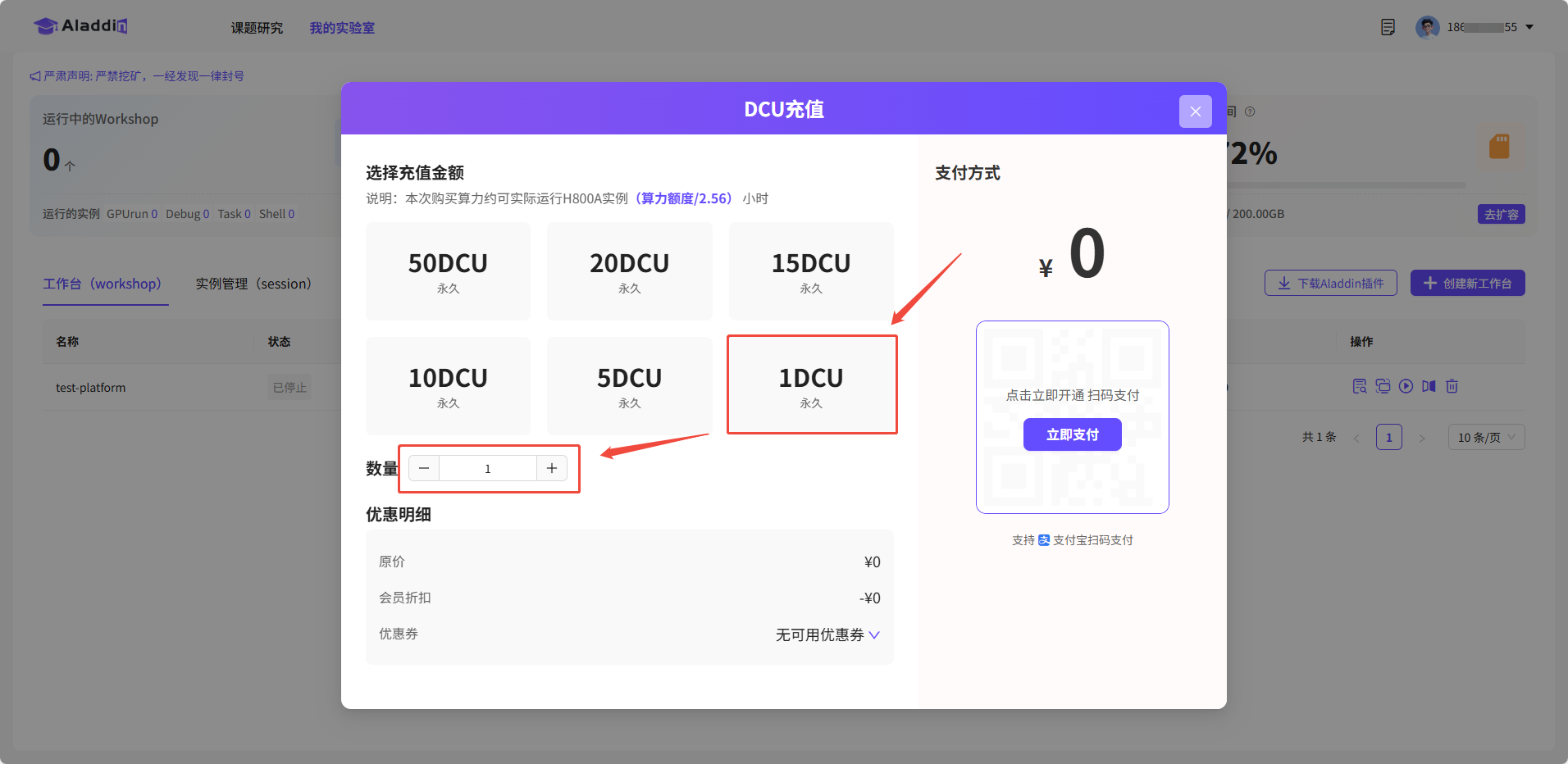The height and width of the screenshot is (764, 1568).
Task: Click the 创建新工作台 button
Action: pos(1467,283)
